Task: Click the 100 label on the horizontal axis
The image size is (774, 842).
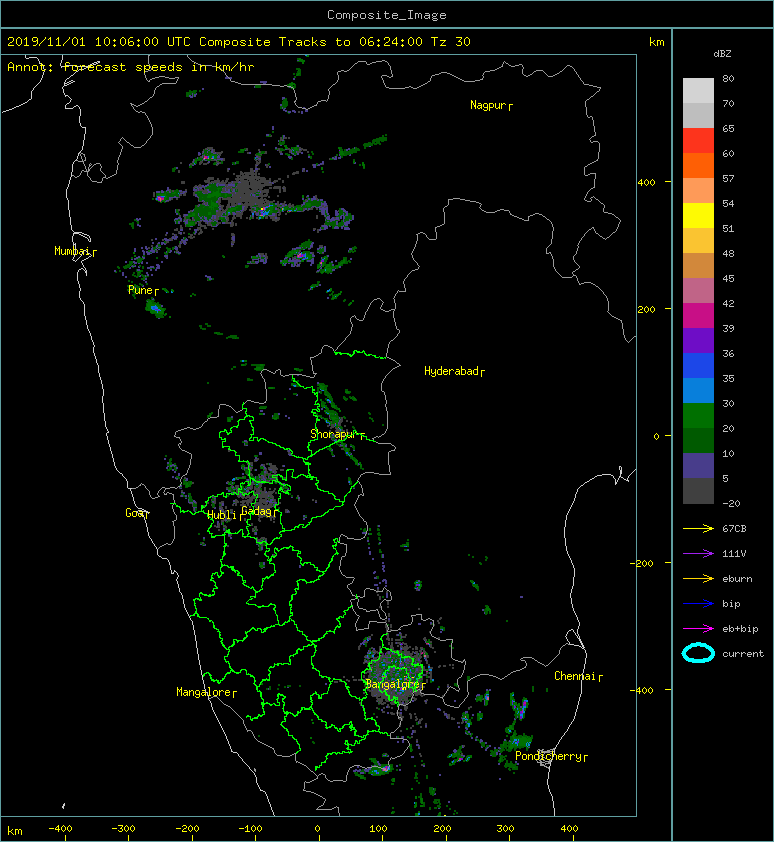Action: click(379, 829)
